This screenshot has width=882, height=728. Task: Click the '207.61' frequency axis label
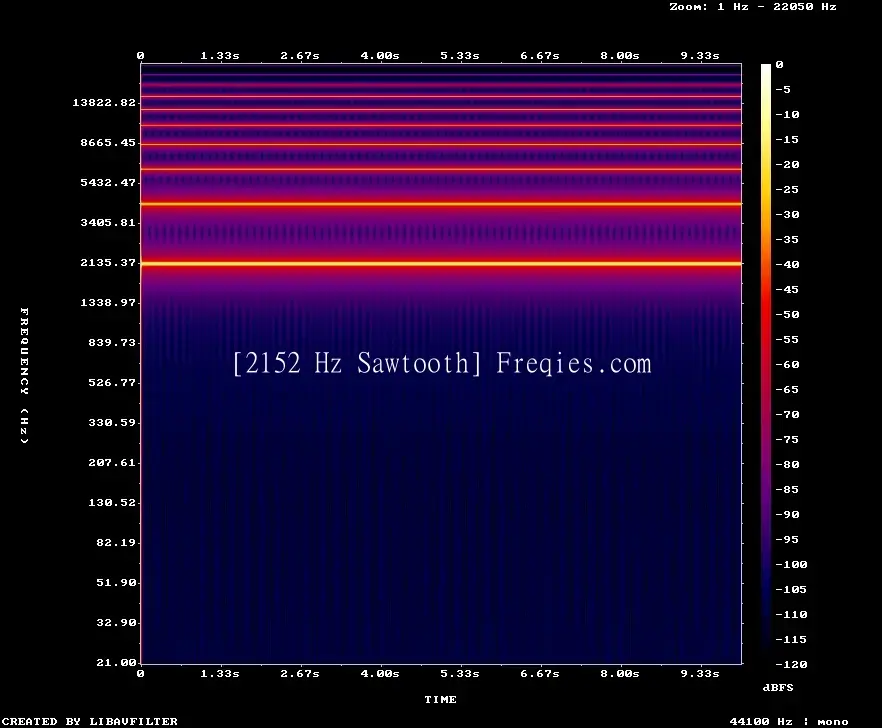tap(112, 462)
